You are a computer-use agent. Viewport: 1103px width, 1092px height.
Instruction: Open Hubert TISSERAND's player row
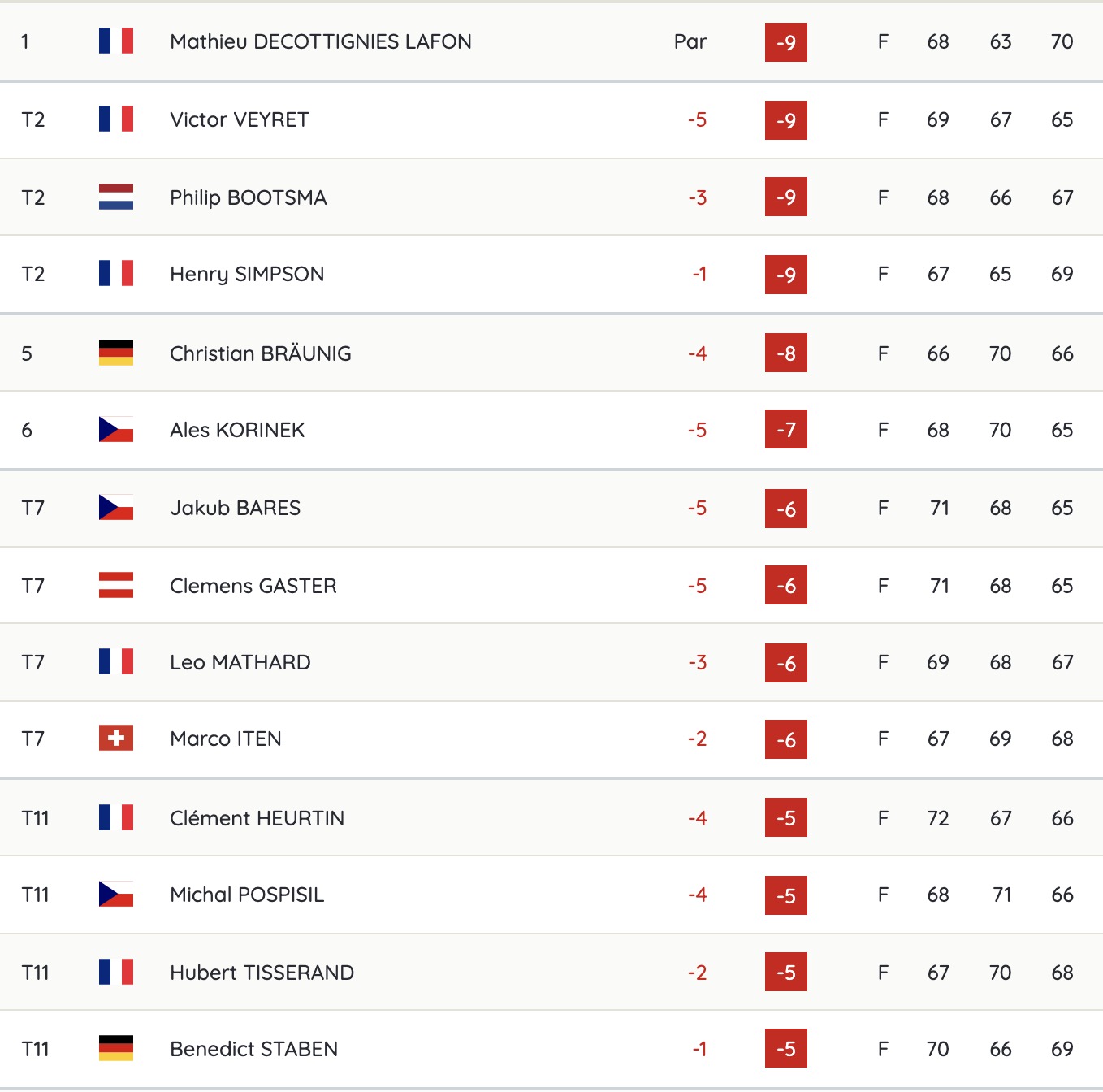[x=551, y=973]
